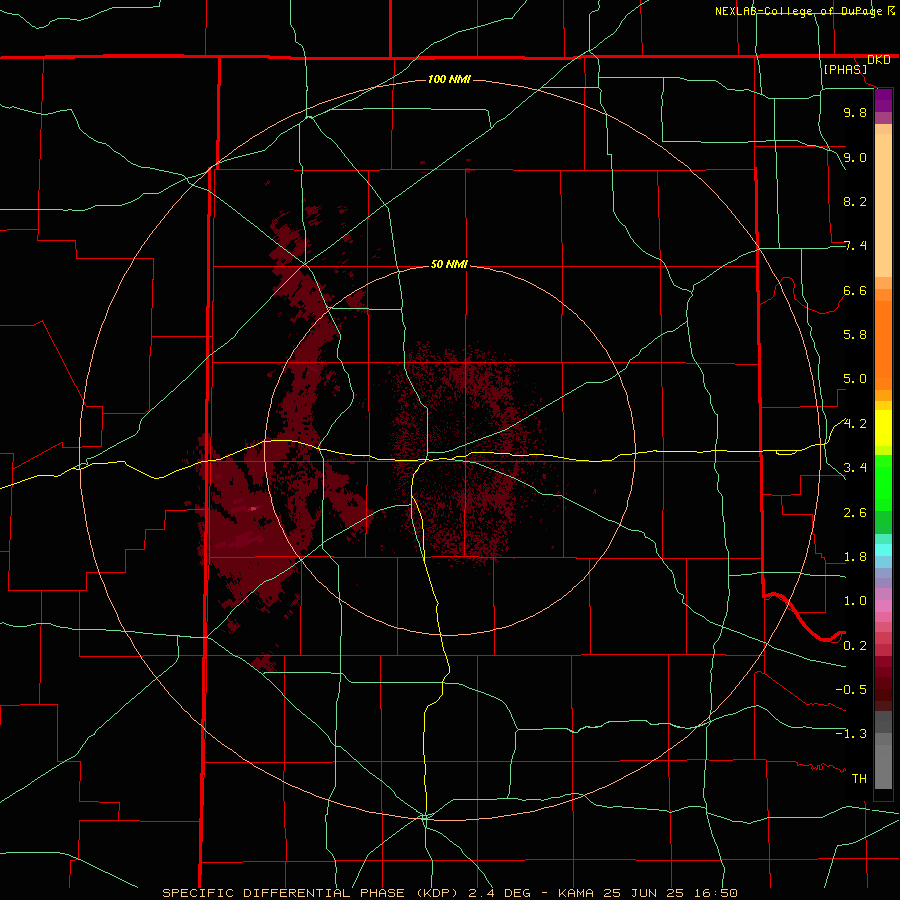This screenshot has height=900, width=900.
Task: Click the pink segment of color bar
Action: [x=883, y=606]
